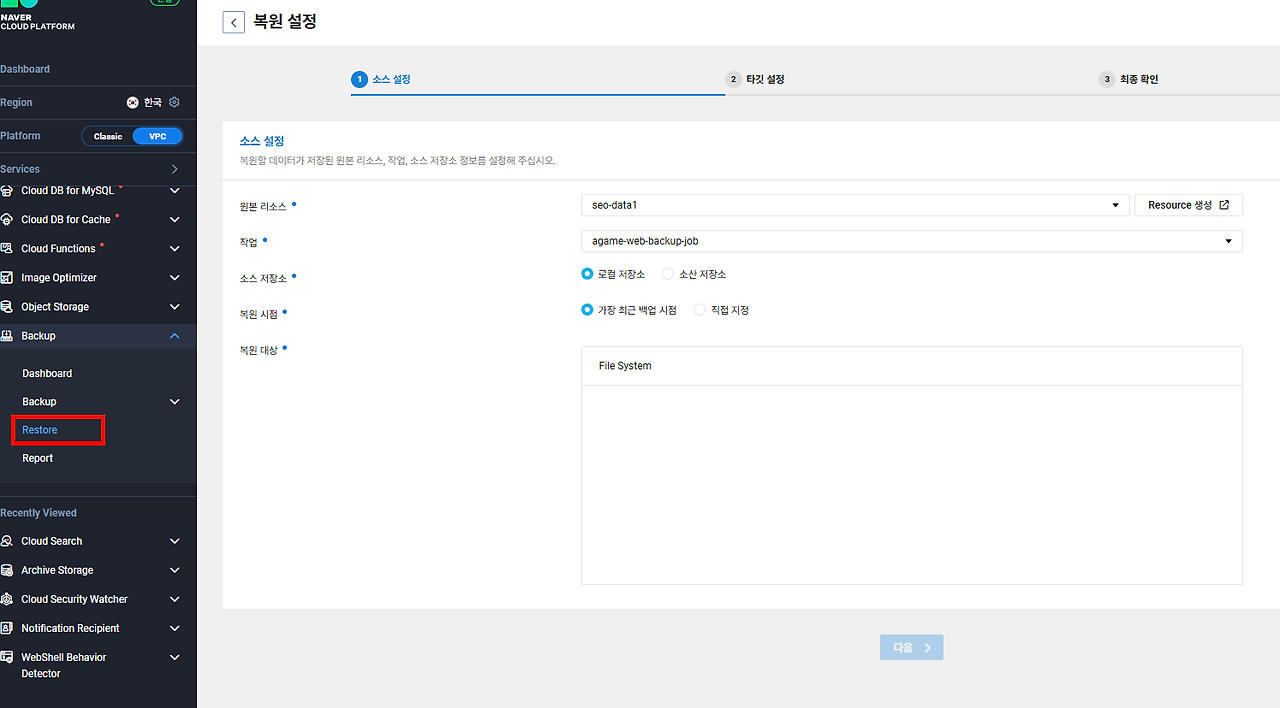Viewport: 1280px width, 708px height.
Task: Click the Image Optimizer service icon
Action: [7, 277]
